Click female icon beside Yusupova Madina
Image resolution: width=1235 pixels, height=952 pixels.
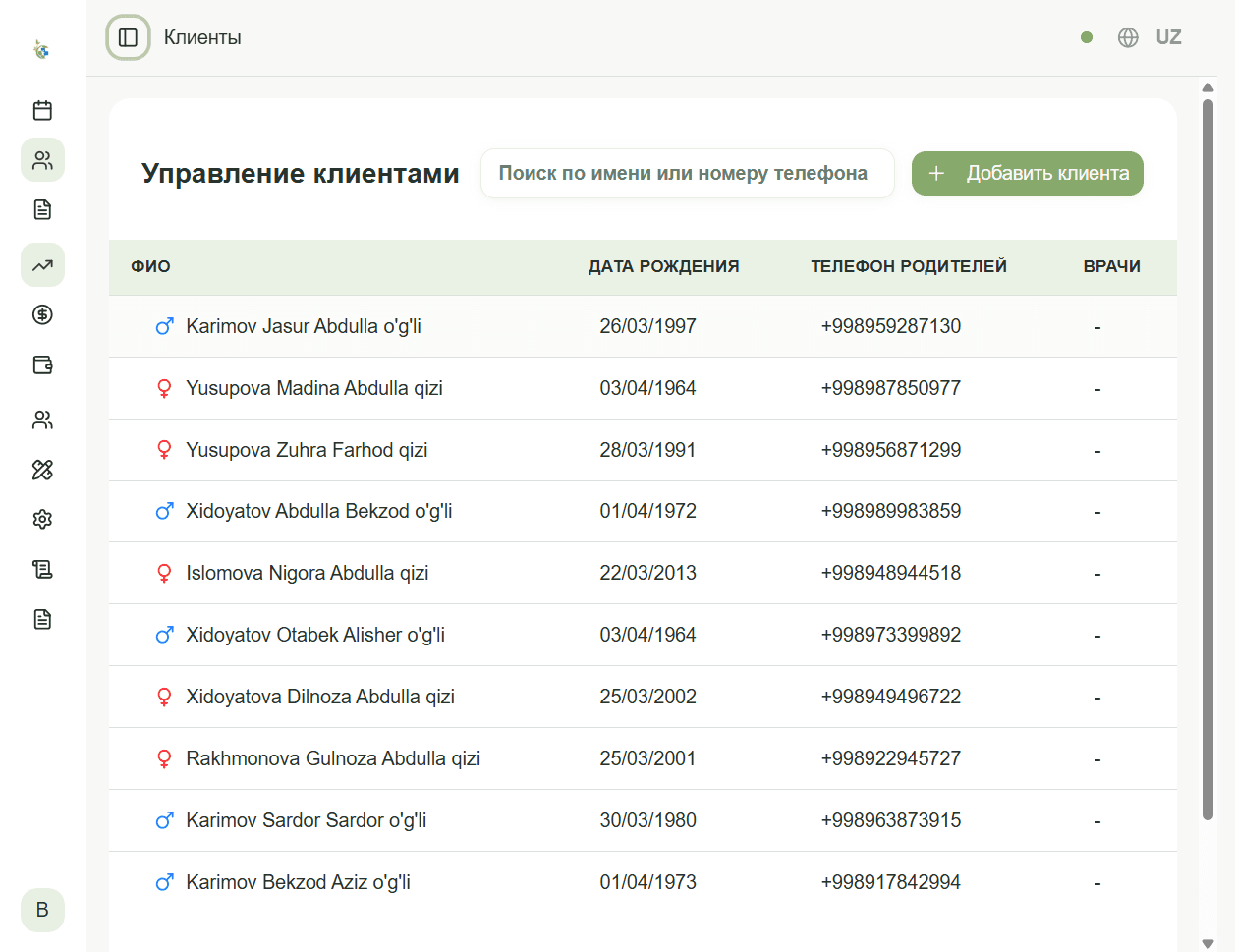point(165,388)
